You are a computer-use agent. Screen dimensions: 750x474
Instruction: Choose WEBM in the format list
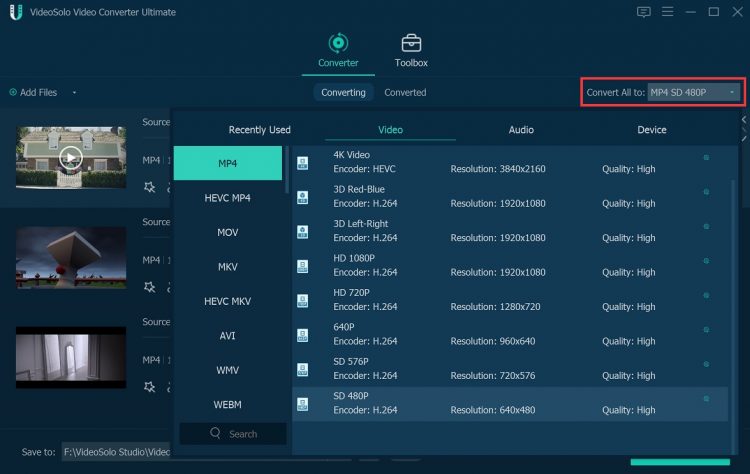(x=228, y=405)
